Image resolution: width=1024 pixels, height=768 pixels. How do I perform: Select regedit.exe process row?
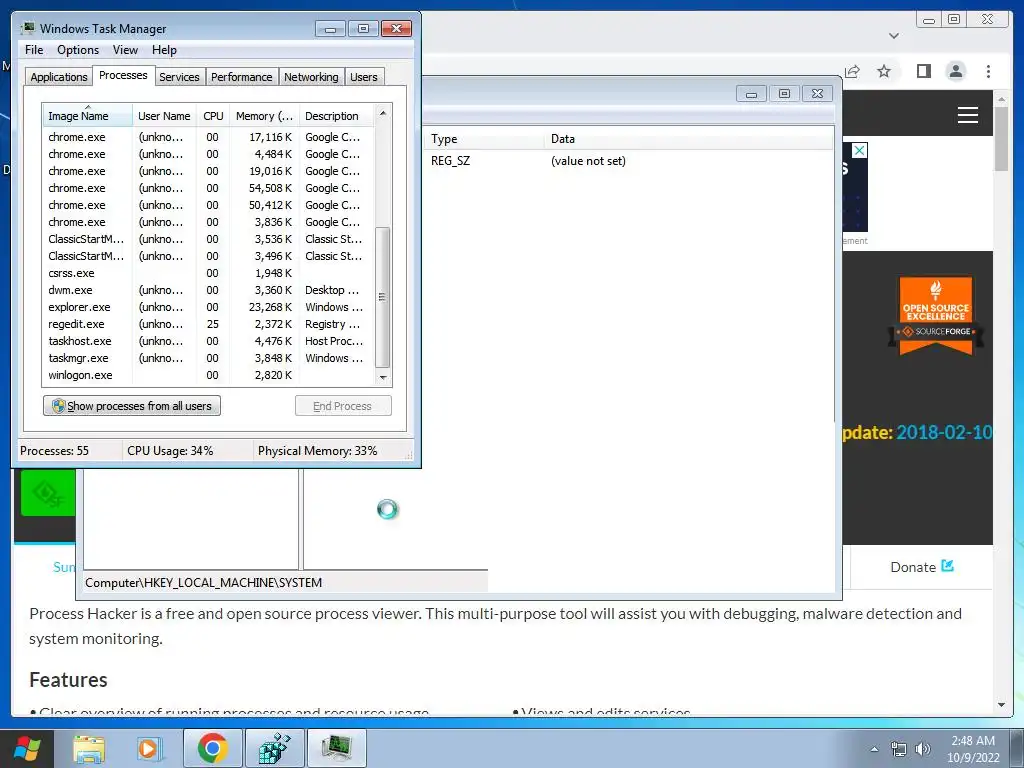point(208,324)
